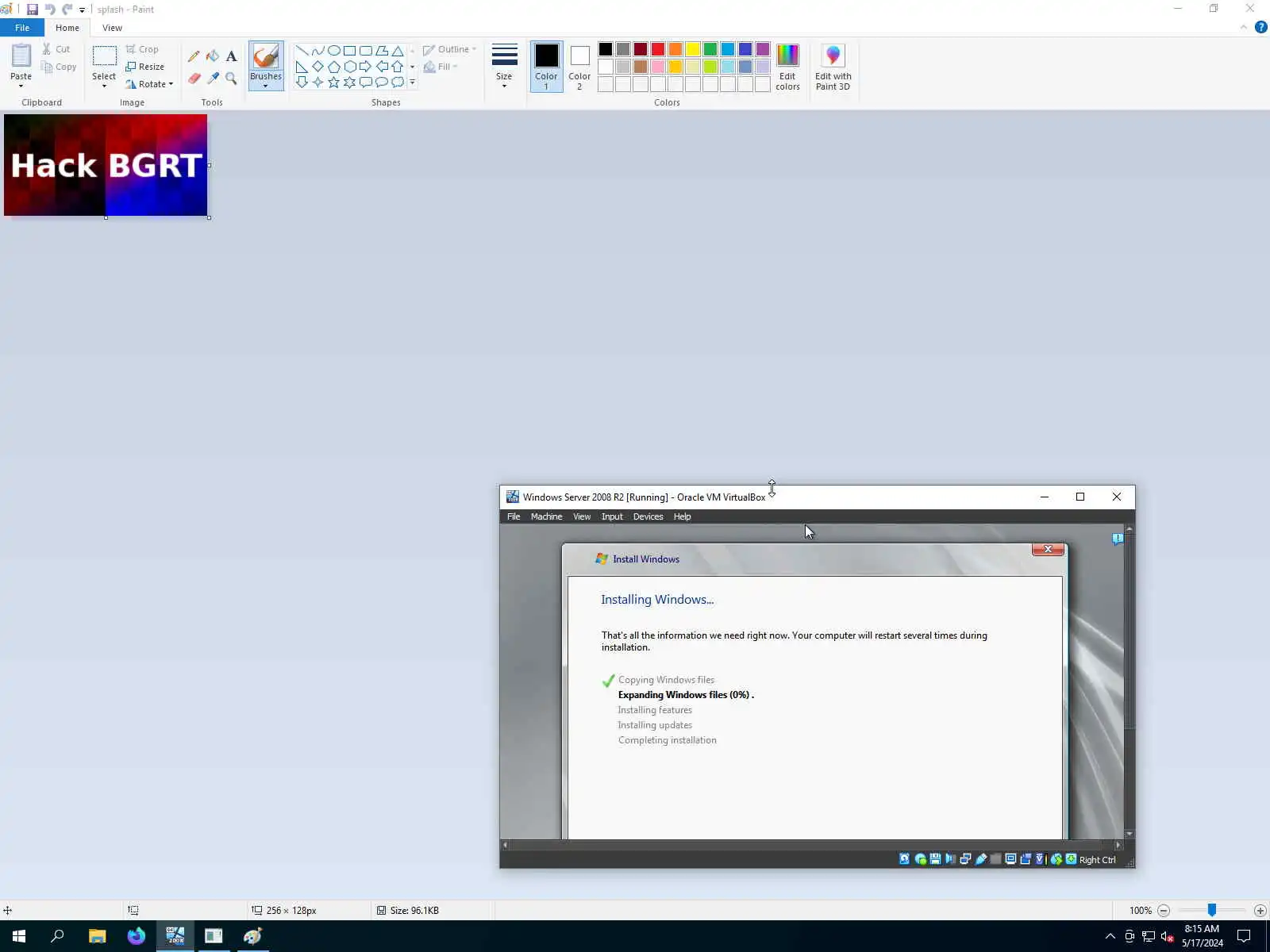Pick the red color swatch
Viewport: 1270px width, 952px height.
pos(658,49)
